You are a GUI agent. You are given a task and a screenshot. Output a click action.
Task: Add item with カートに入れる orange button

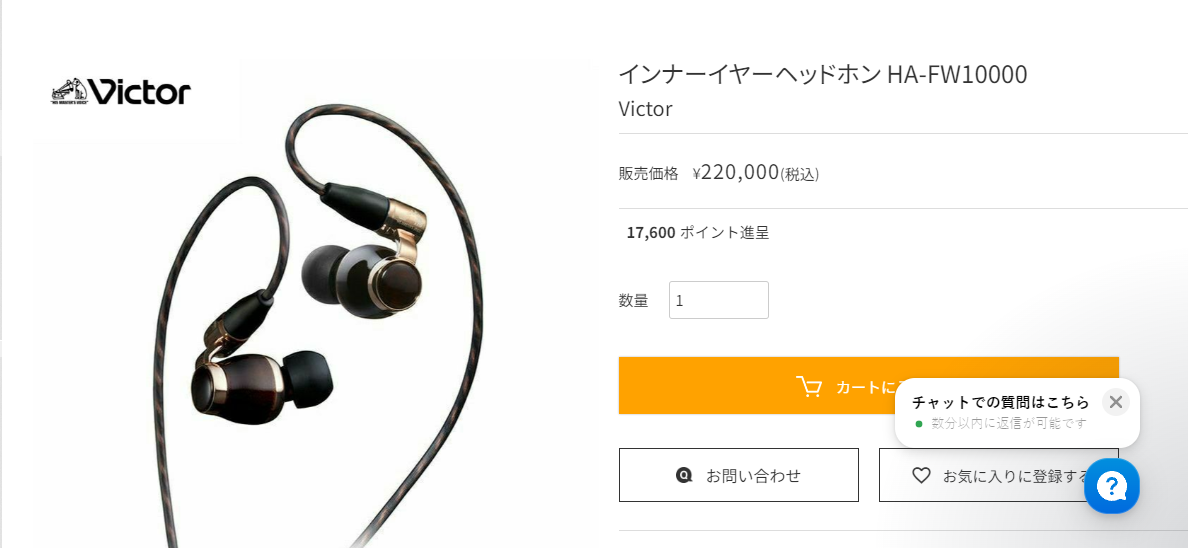[868, 385]
